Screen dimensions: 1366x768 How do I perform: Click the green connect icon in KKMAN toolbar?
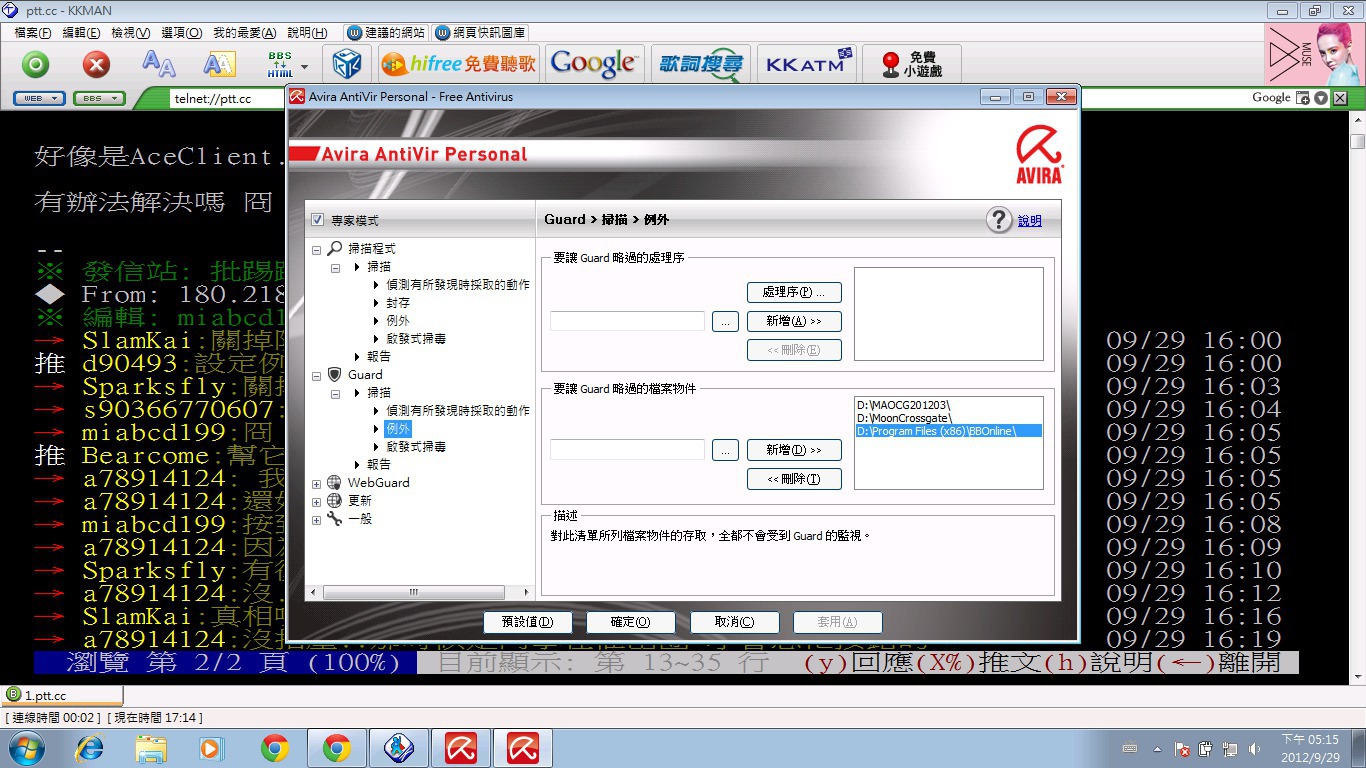click(x=36, y=65)
